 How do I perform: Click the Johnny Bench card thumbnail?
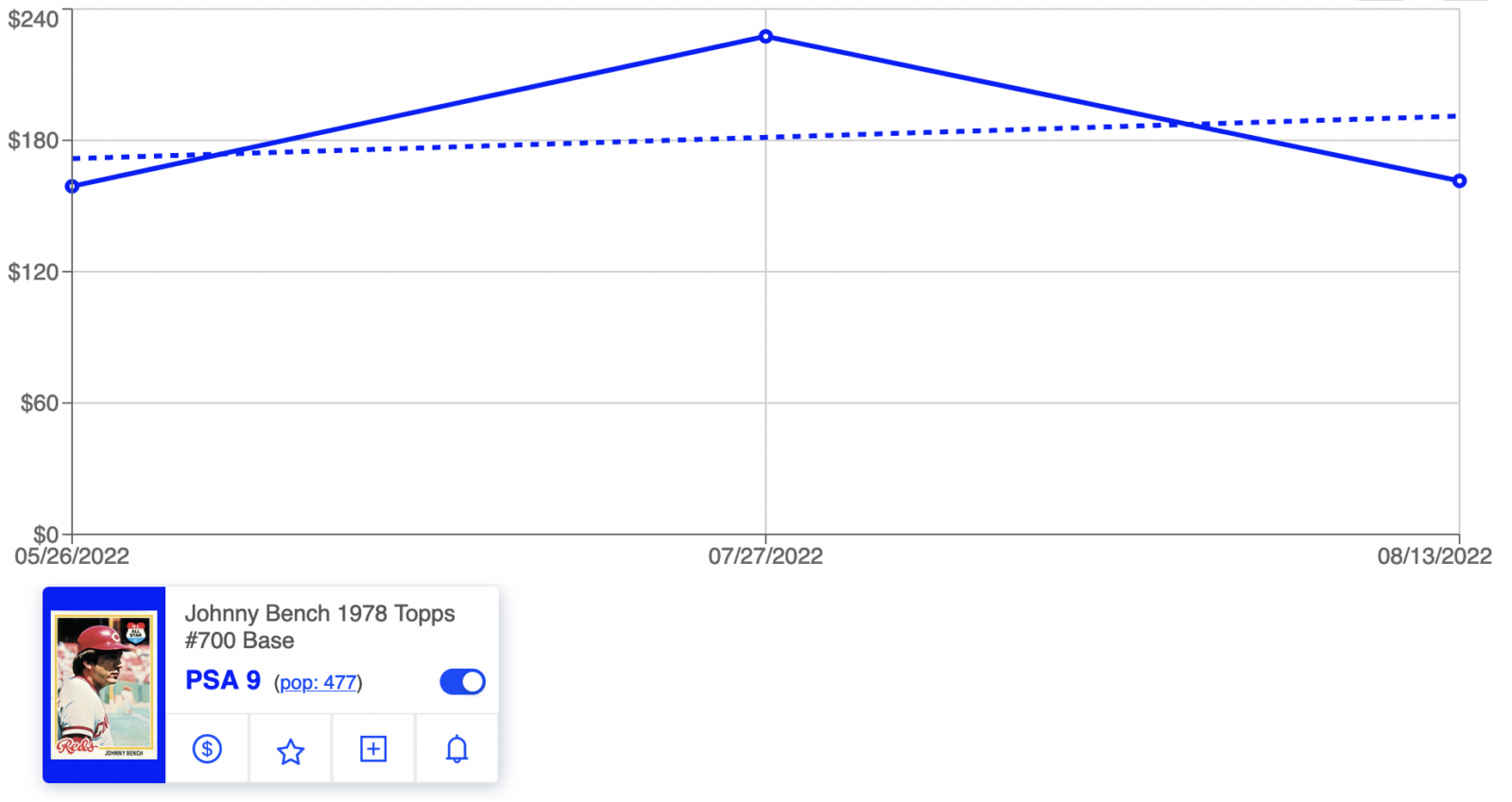tap(104, 685)
